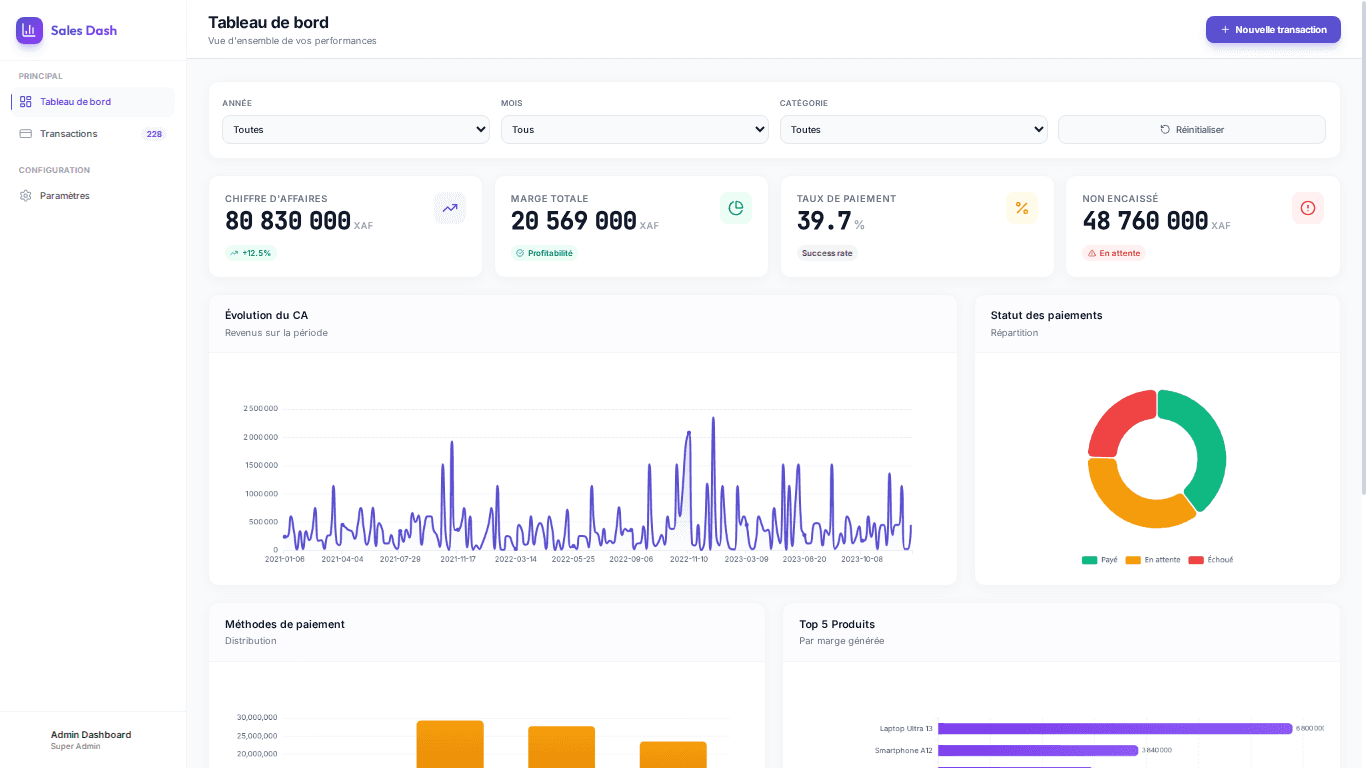Toggle the Payé legend entry
The height and width of the screenshot is (768, 1366).
(x=1100, y=559)
